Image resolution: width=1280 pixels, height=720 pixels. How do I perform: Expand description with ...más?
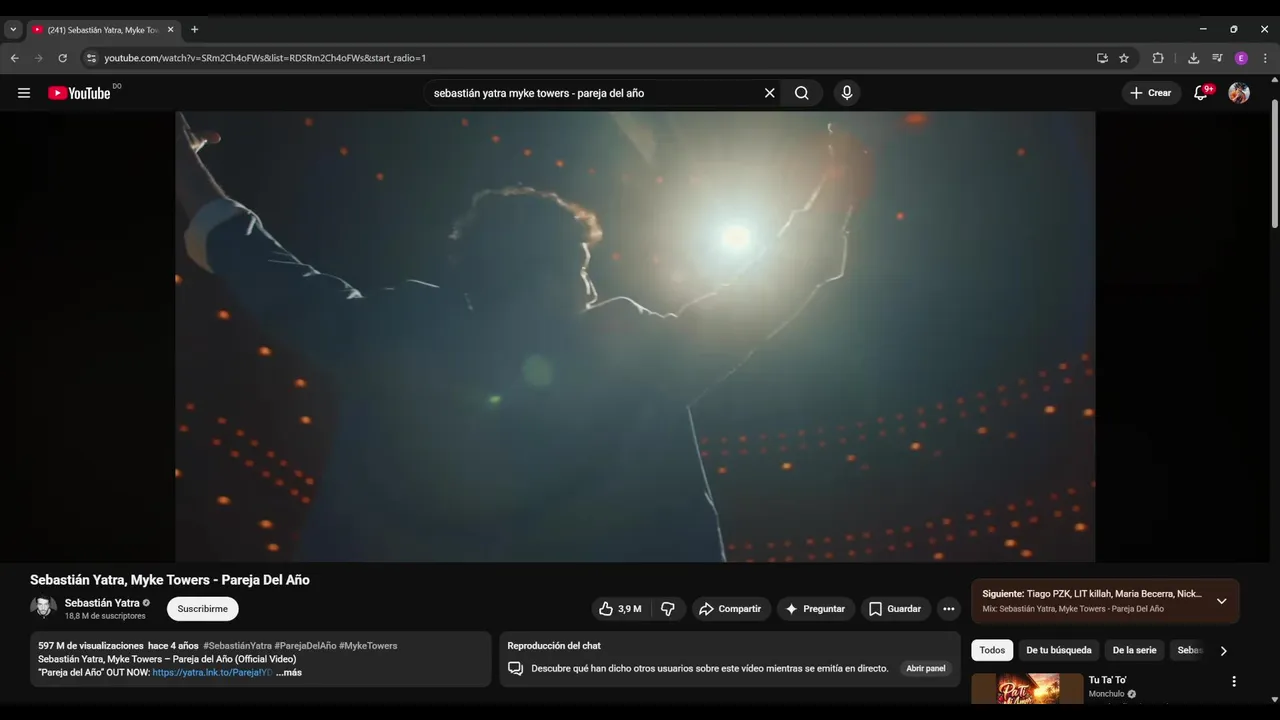click(x=289, y=673)
